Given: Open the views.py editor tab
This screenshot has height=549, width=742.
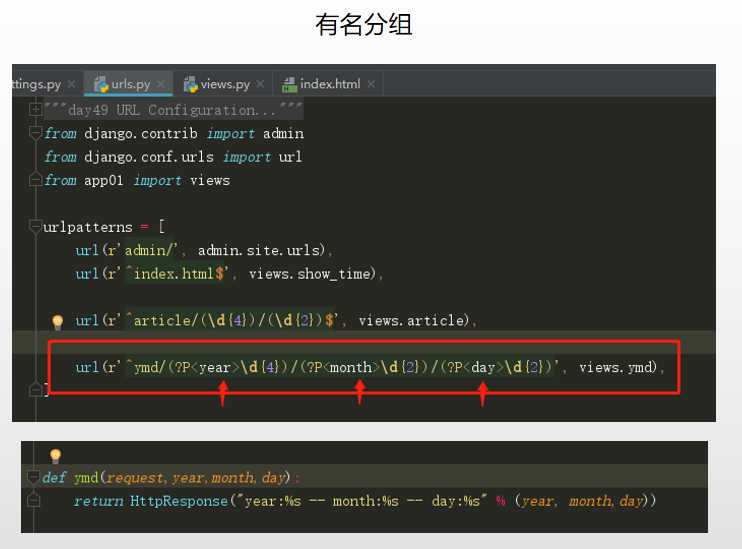Looking at the screenshot, I should 225,84.
